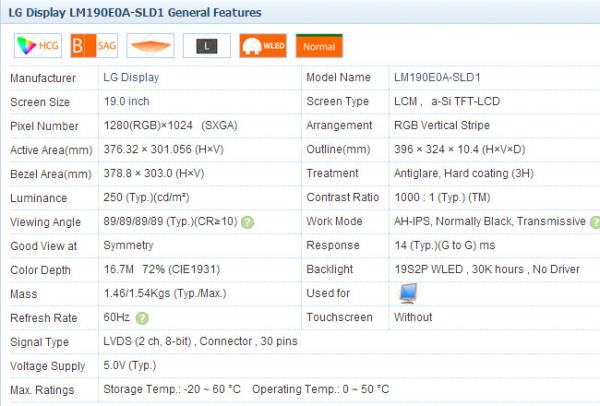The height and width of the screenshot is (406, 600).
Task: Click the Screen Type row label
Action: coord(338,101)
